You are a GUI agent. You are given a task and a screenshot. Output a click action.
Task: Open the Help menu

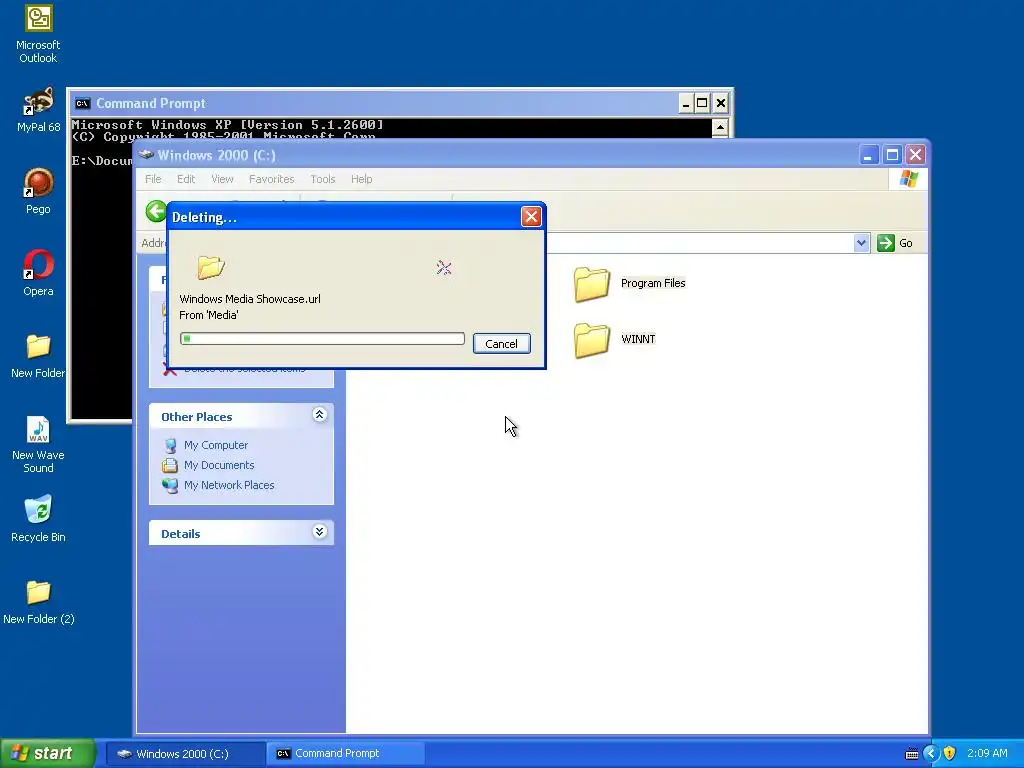361,179
